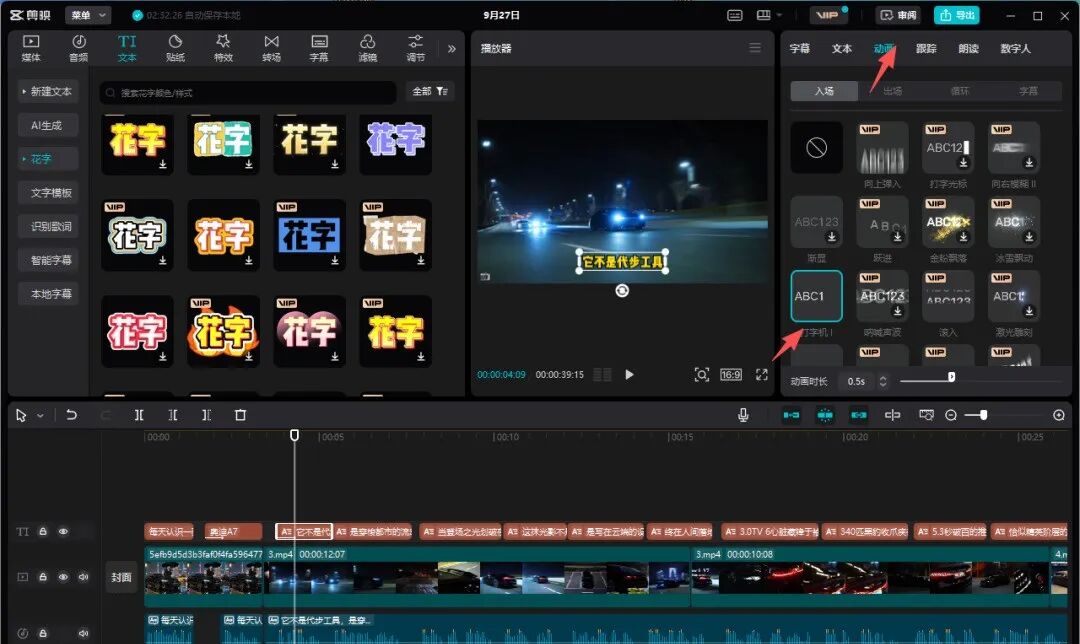Open the 转场 transitions panel
Viewport: 1080px width, 644px height.
tap(271, 47)
